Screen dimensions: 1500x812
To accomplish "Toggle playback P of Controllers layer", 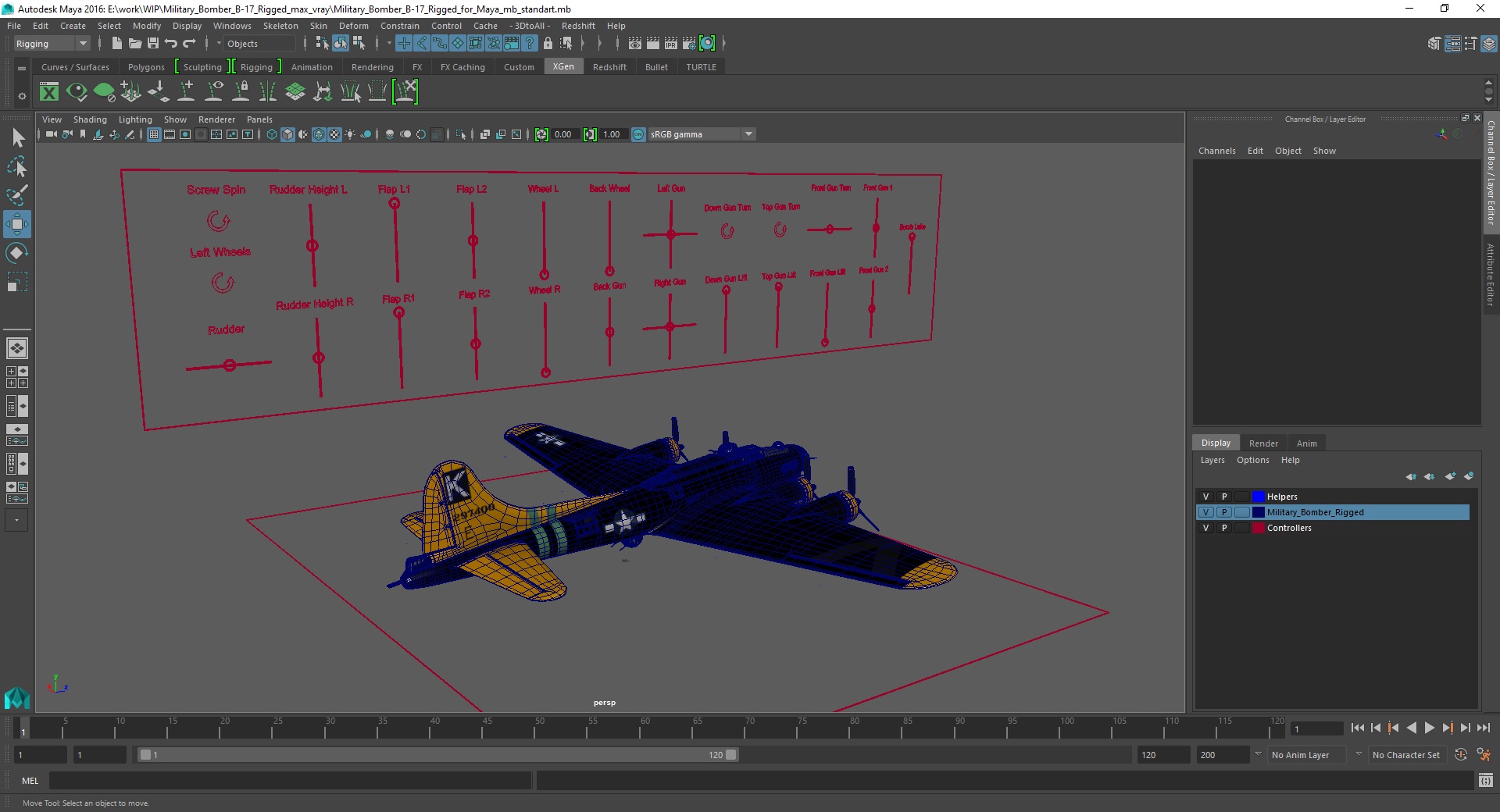I will tap(1224, 528).
